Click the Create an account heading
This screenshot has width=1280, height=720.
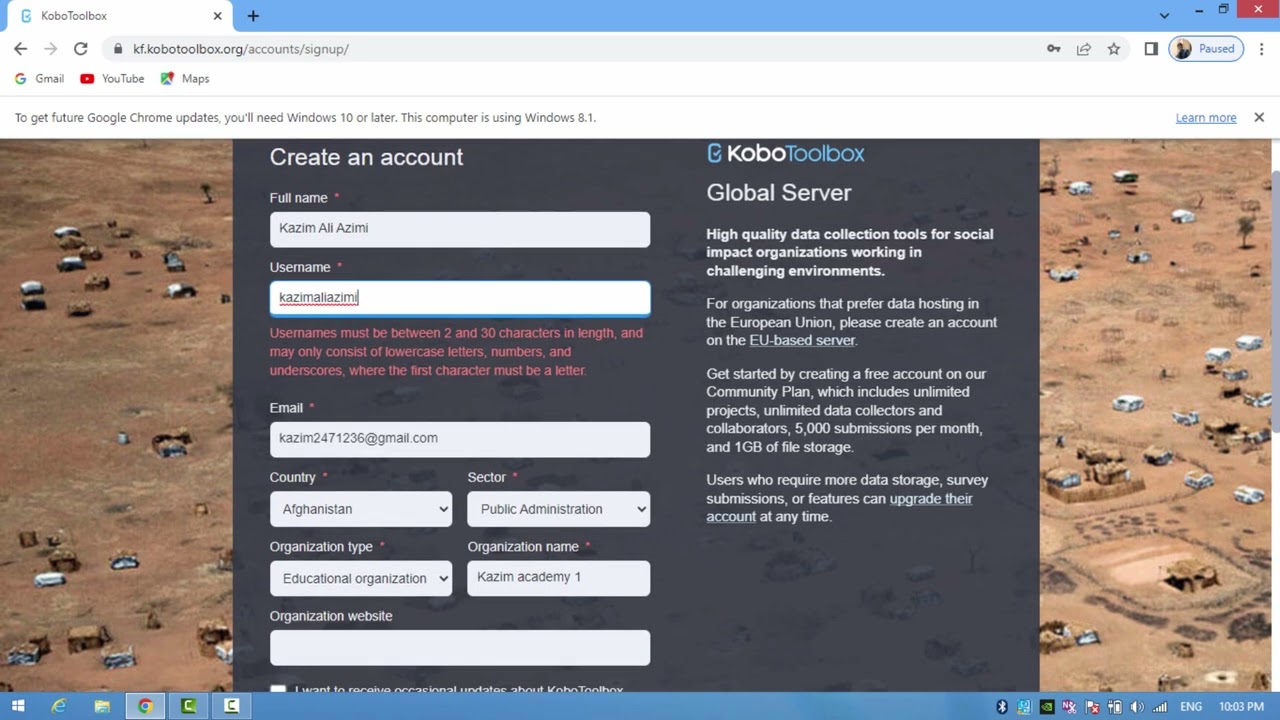click(x=366, y=157)
